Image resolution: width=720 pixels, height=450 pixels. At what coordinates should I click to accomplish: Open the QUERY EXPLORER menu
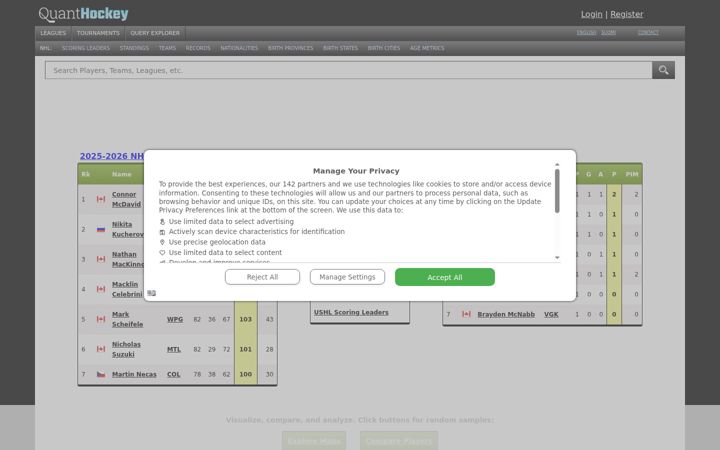[155, 33]
